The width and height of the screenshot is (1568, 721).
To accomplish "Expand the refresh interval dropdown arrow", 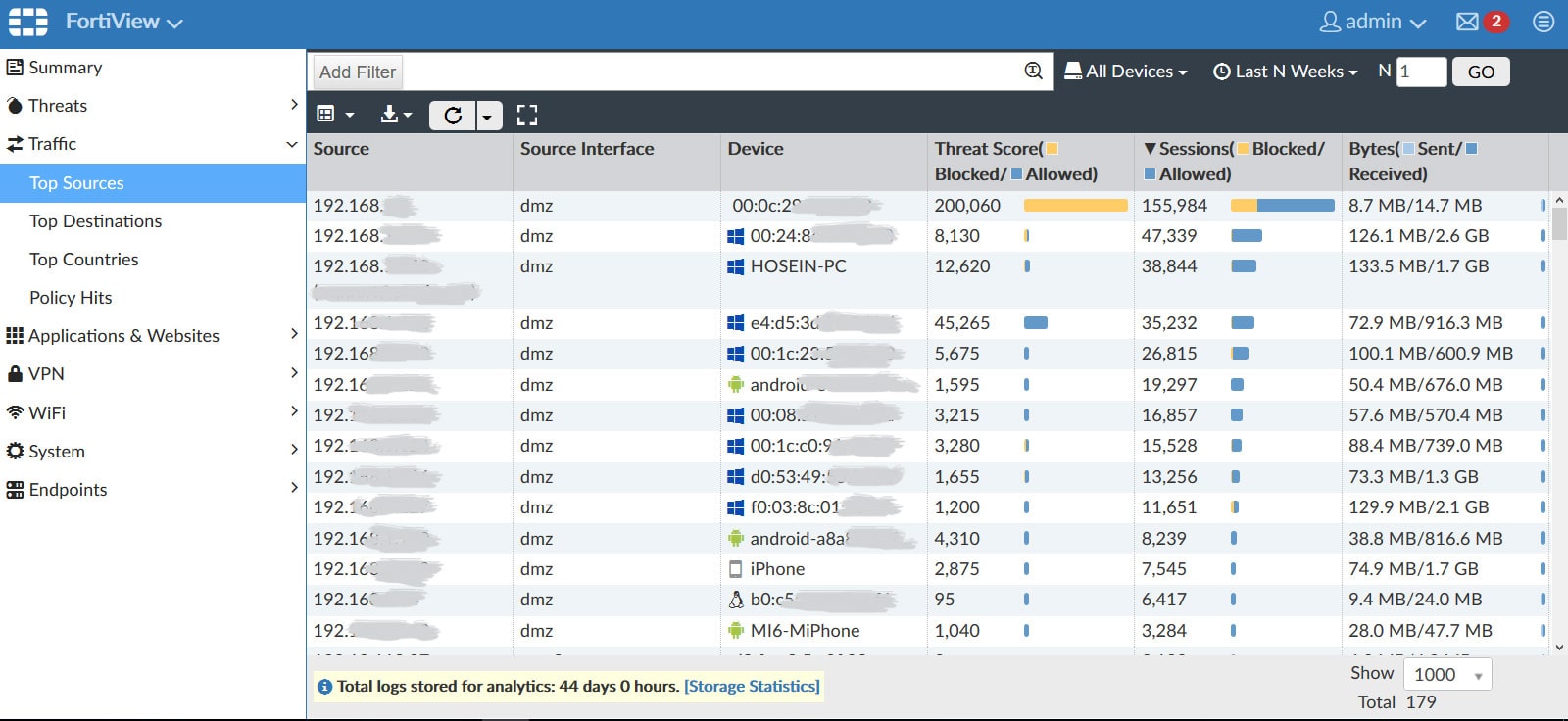I will pos(488,117).
